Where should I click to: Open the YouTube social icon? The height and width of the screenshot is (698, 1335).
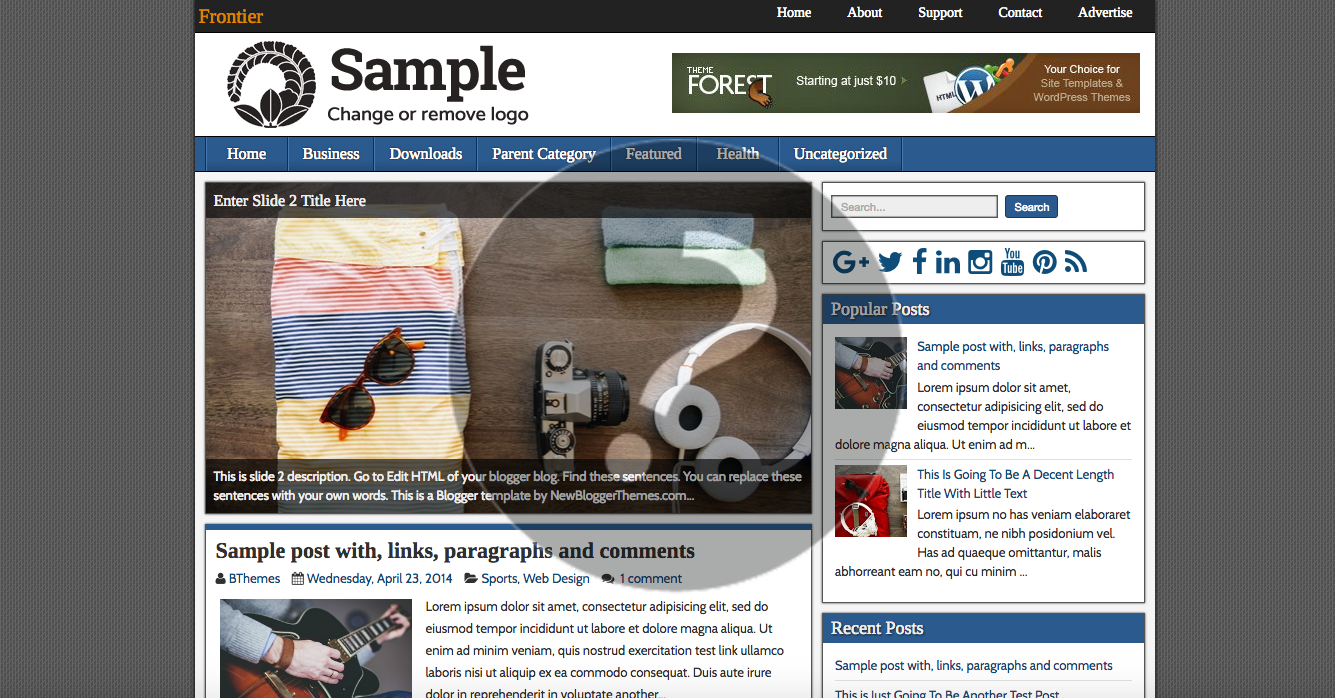click(x=1013, y=262)
